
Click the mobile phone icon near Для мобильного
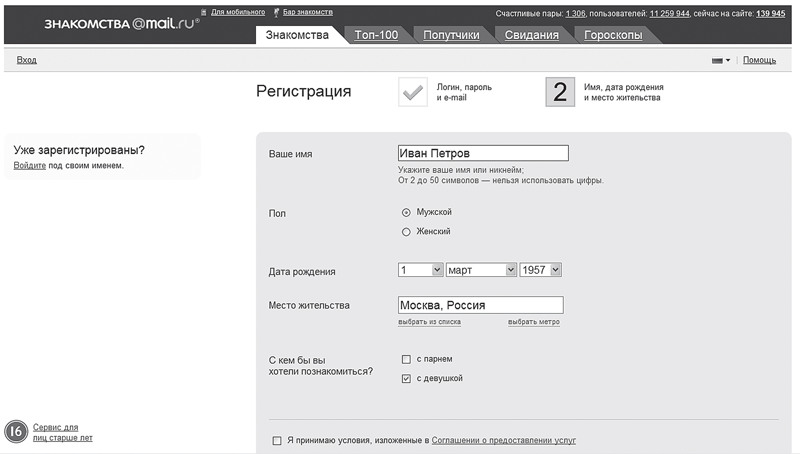pyautogui.click(x=204, y=12)
